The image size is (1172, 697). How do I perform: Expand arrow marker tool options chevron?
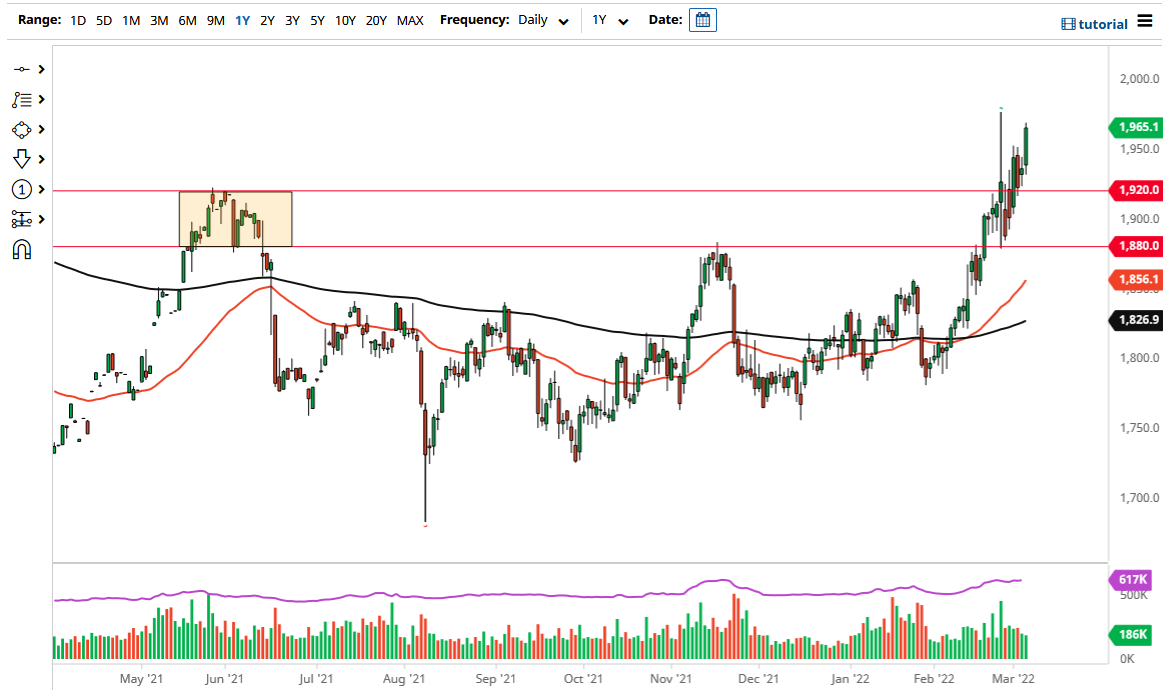coord(42,159)
